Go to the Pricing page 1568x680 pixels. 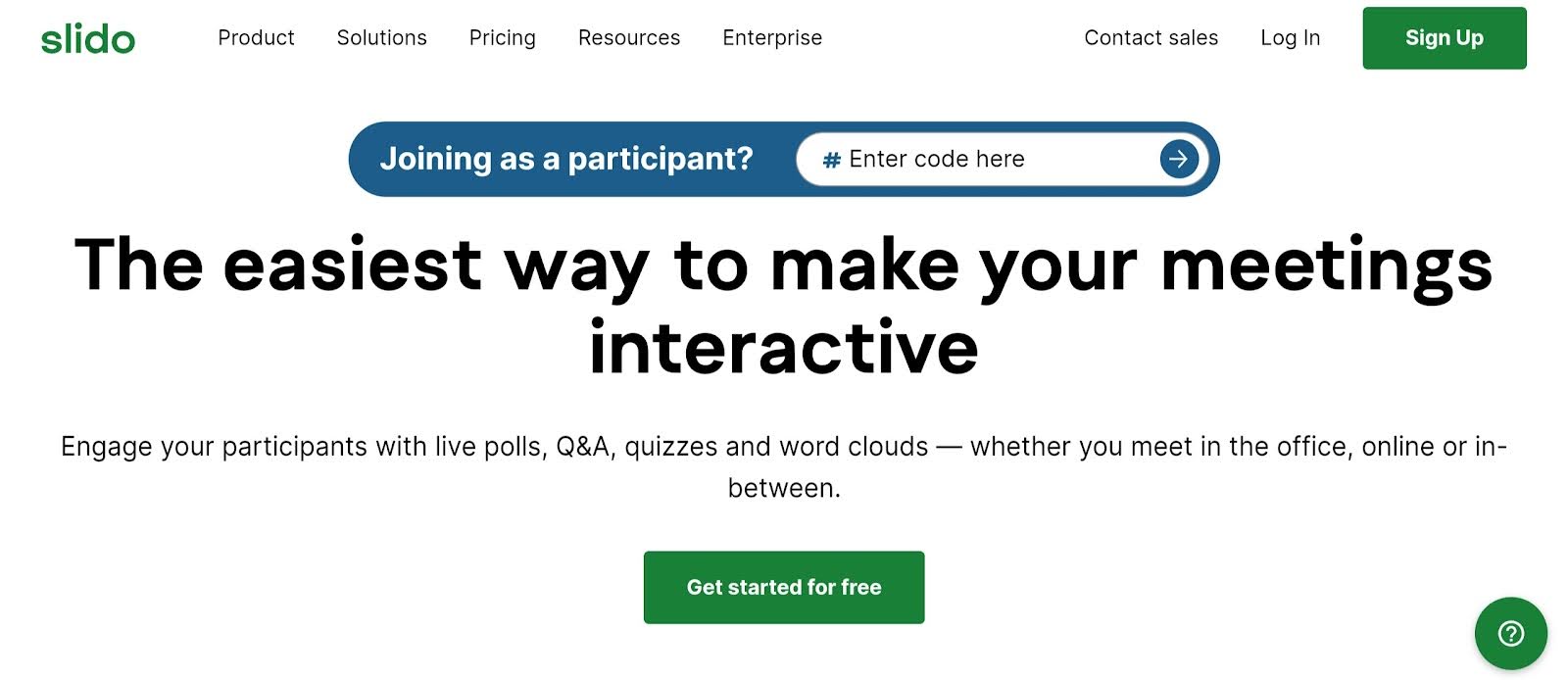click(x=502, y=38)
